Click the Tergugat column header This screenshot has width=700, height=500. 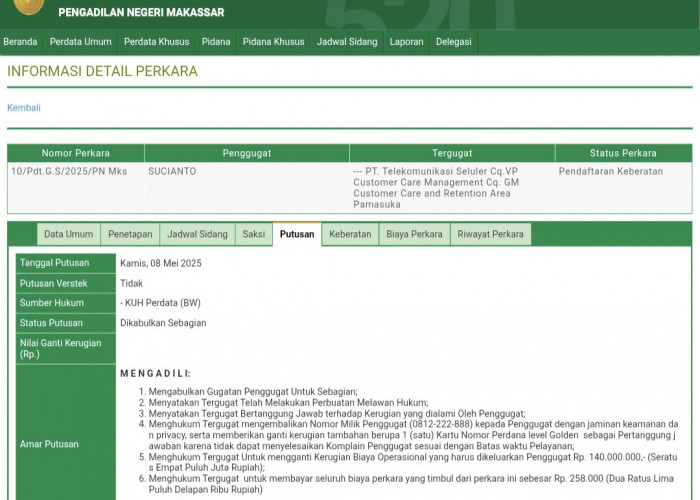coord(452,153)
